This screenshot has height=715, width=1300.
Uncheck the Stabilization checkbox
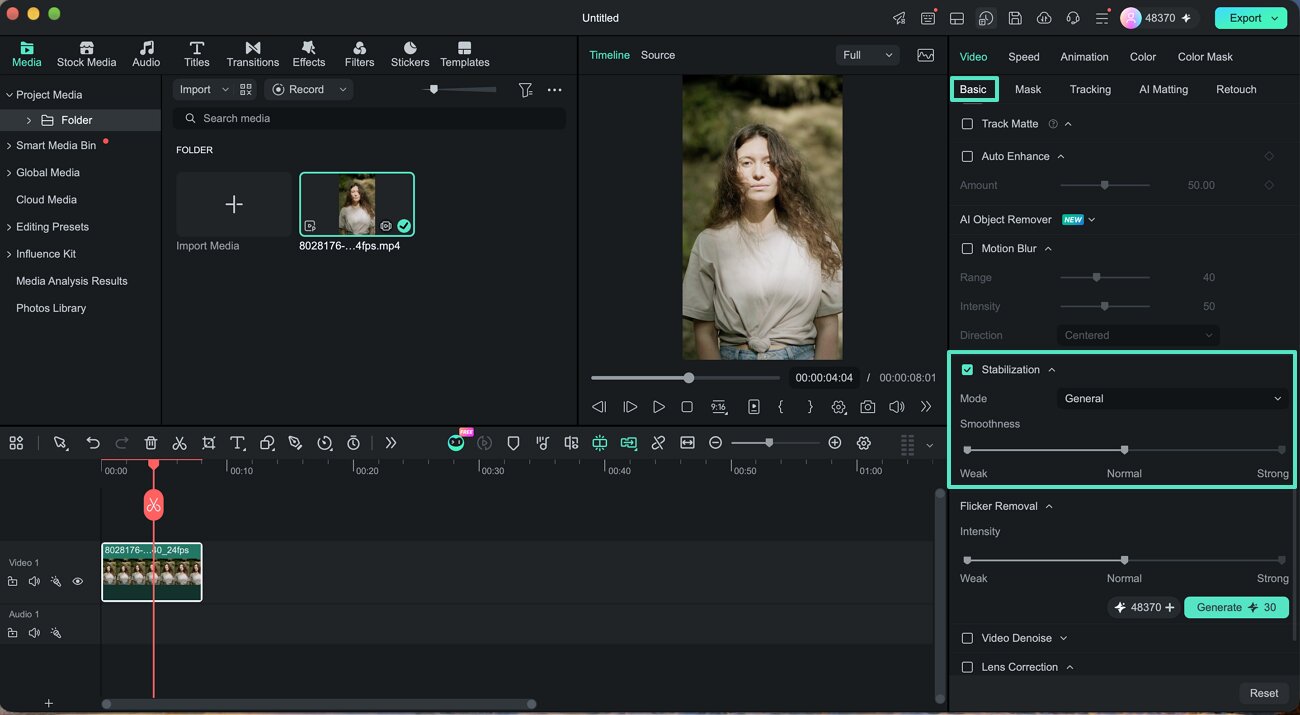click(x=967, y=370)
